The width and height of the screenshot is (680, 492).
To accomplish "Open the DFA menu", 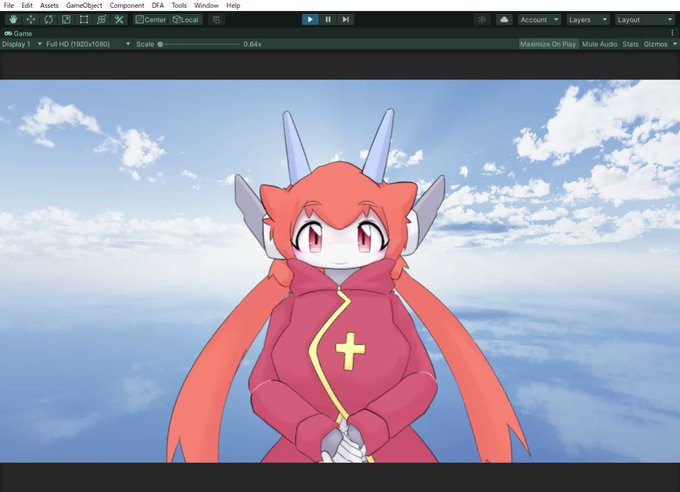I will [158, 5].
